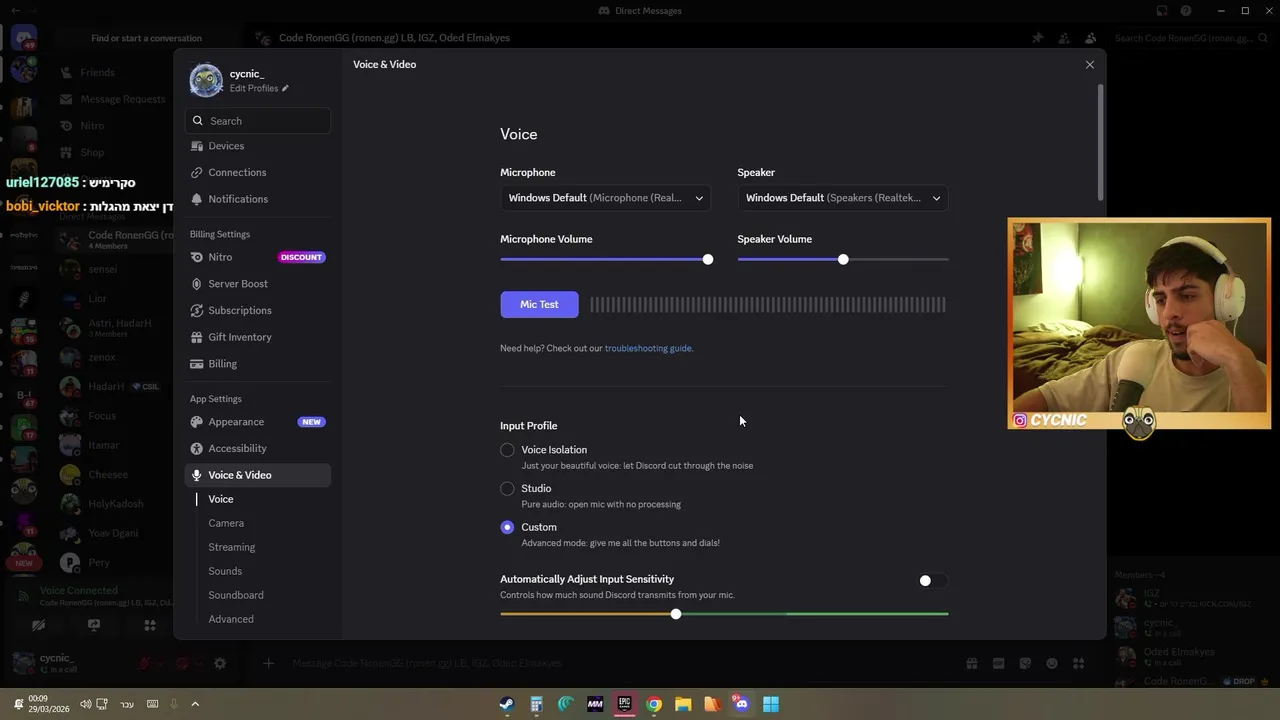The height and width of the screenshot is (720, 1280).
Task: Open the 'Yoav Dgani' direct message
Action: pyautogui.click(x=112, y=533)
